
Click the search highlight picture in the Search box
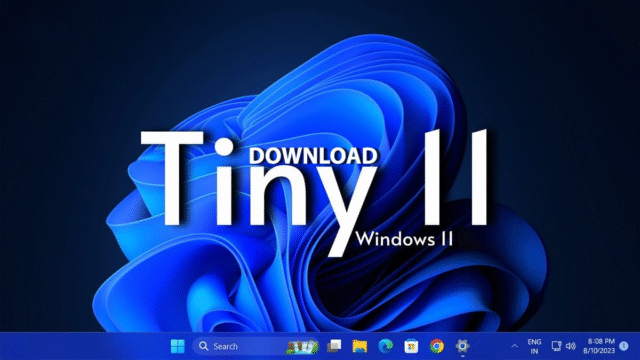pos(302,347)
